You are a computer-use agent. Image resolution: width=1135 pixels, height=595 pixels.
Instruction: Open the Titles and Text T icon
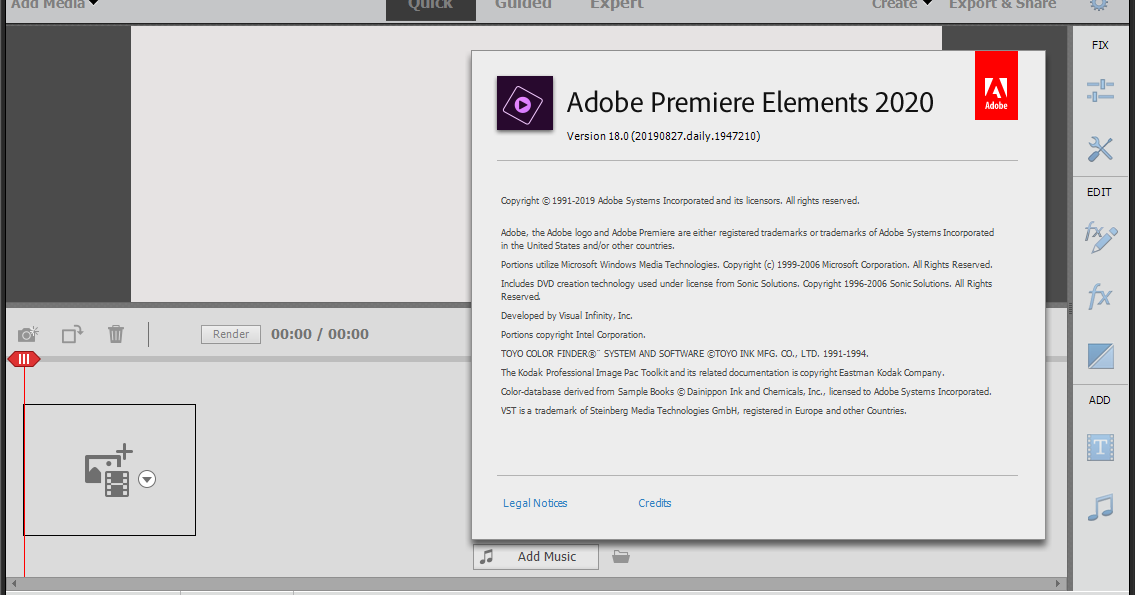pyautogui.click(x=1100, y=447)
